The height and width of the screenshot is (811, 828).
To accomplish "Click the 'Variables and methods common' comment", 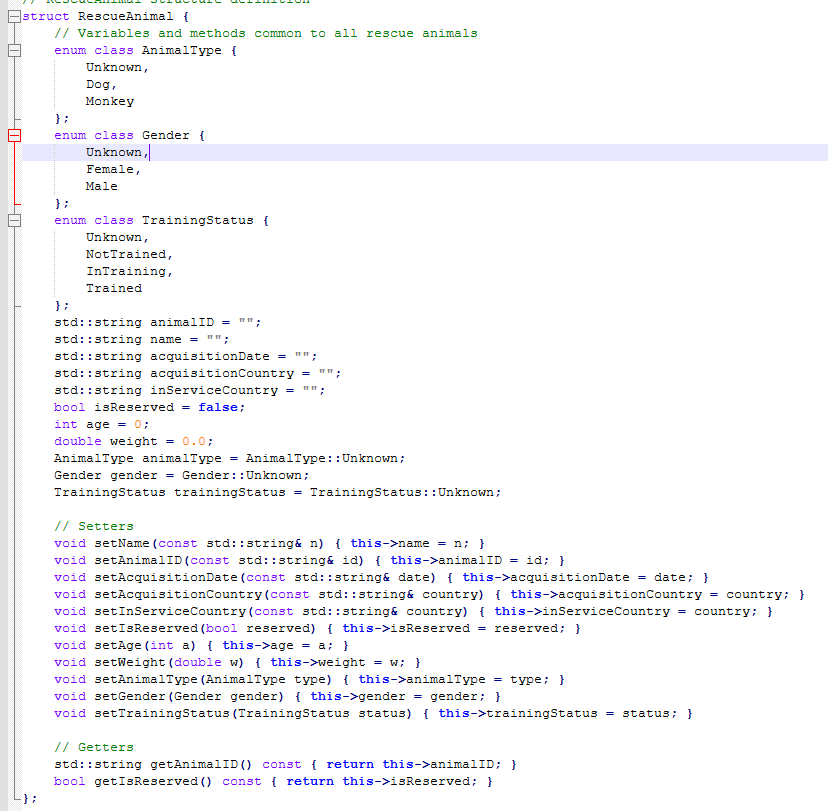I will (x=266, y=33).
